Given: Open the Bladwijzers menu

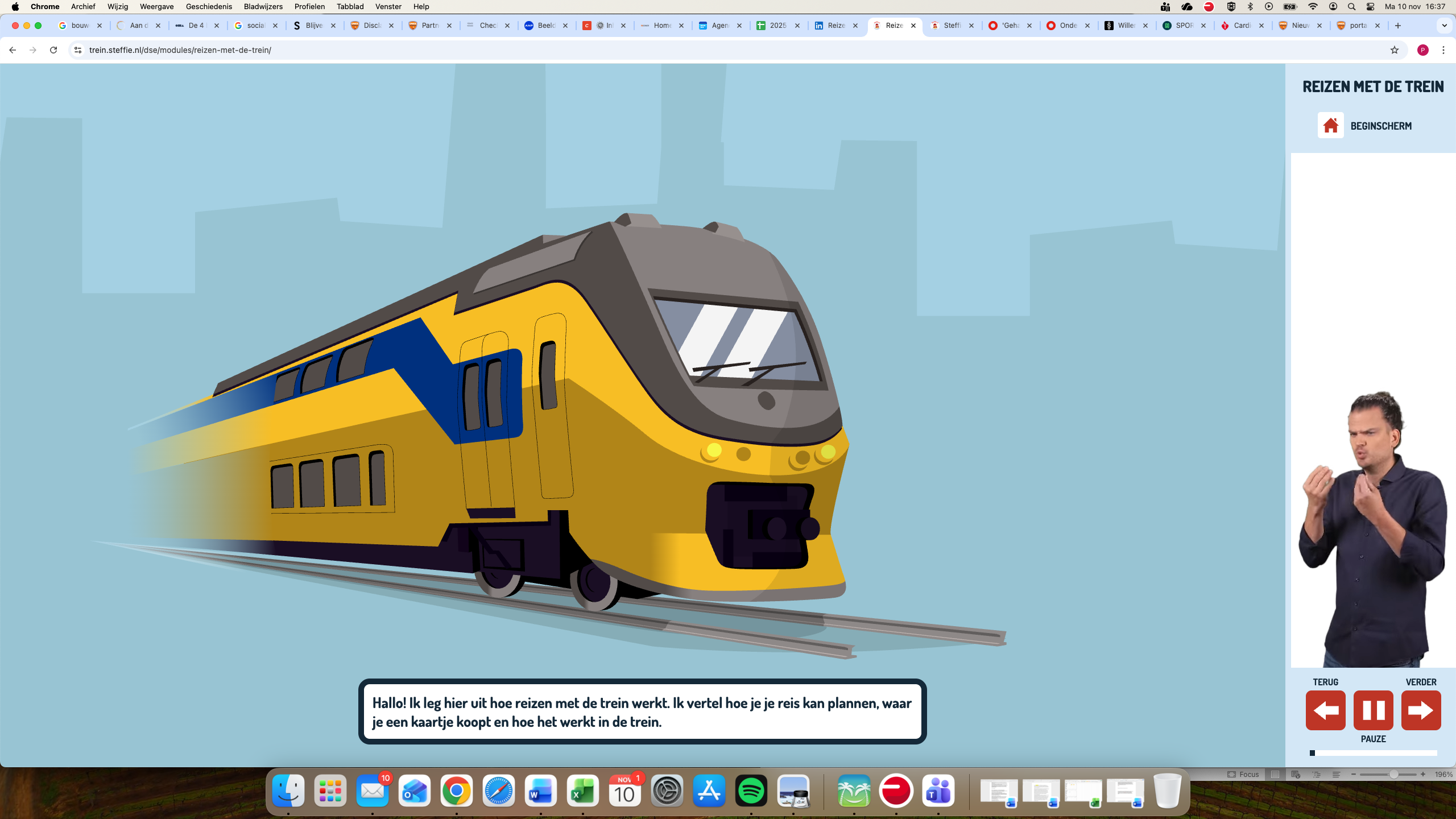Looking at the screenshot, I should 263,6.
